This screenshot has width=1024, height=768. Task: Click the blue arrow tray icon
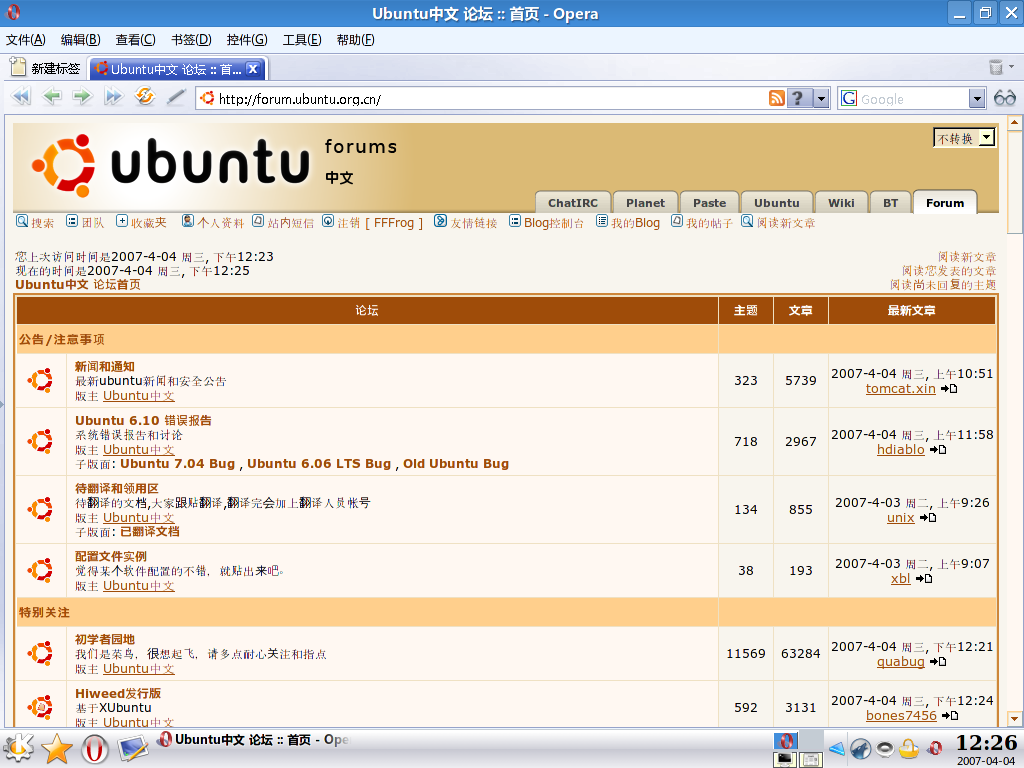[837, 748]
